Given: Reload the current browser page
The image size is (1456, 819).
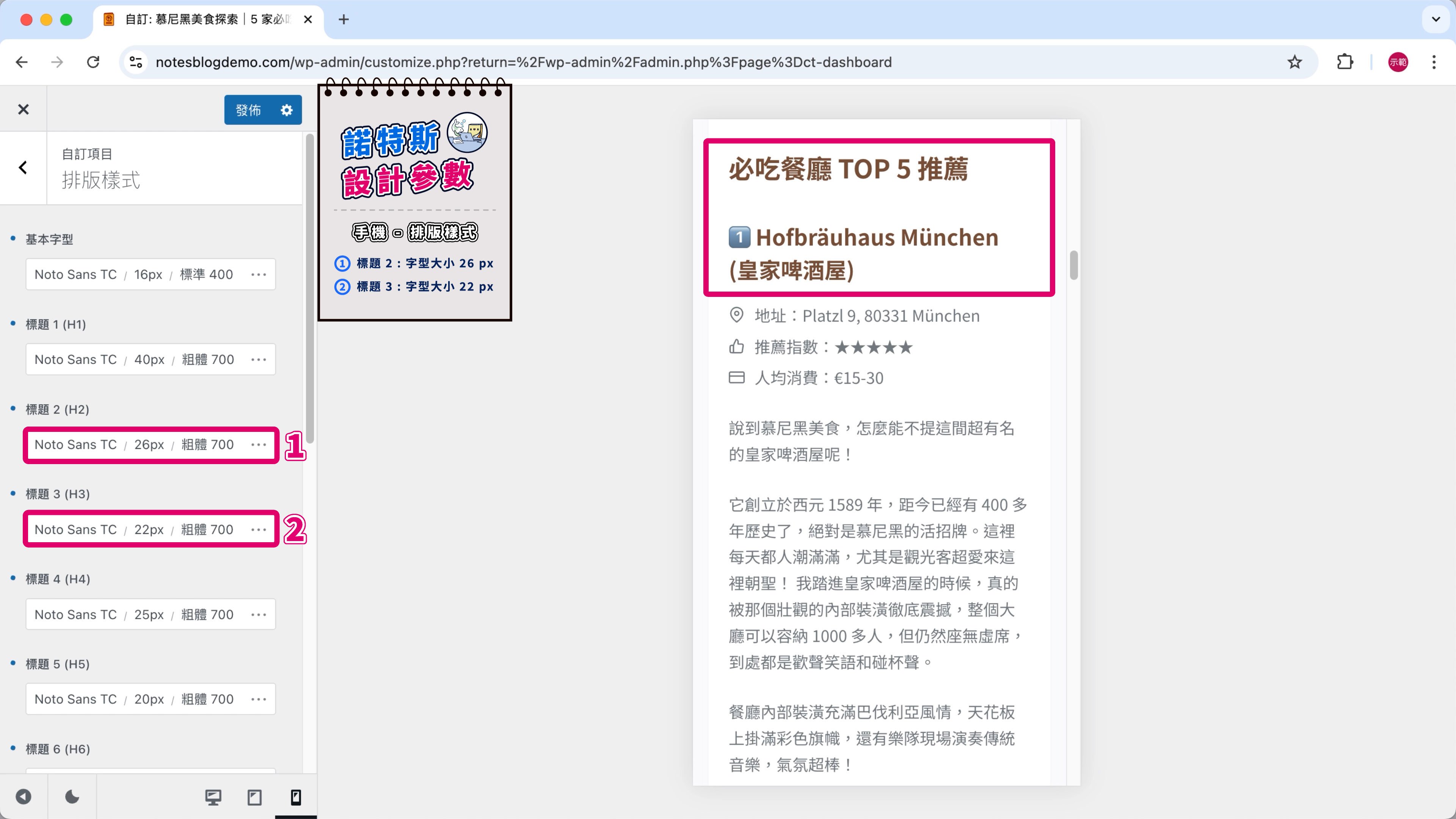Looking at the screenshot, I should pos(93,62).
